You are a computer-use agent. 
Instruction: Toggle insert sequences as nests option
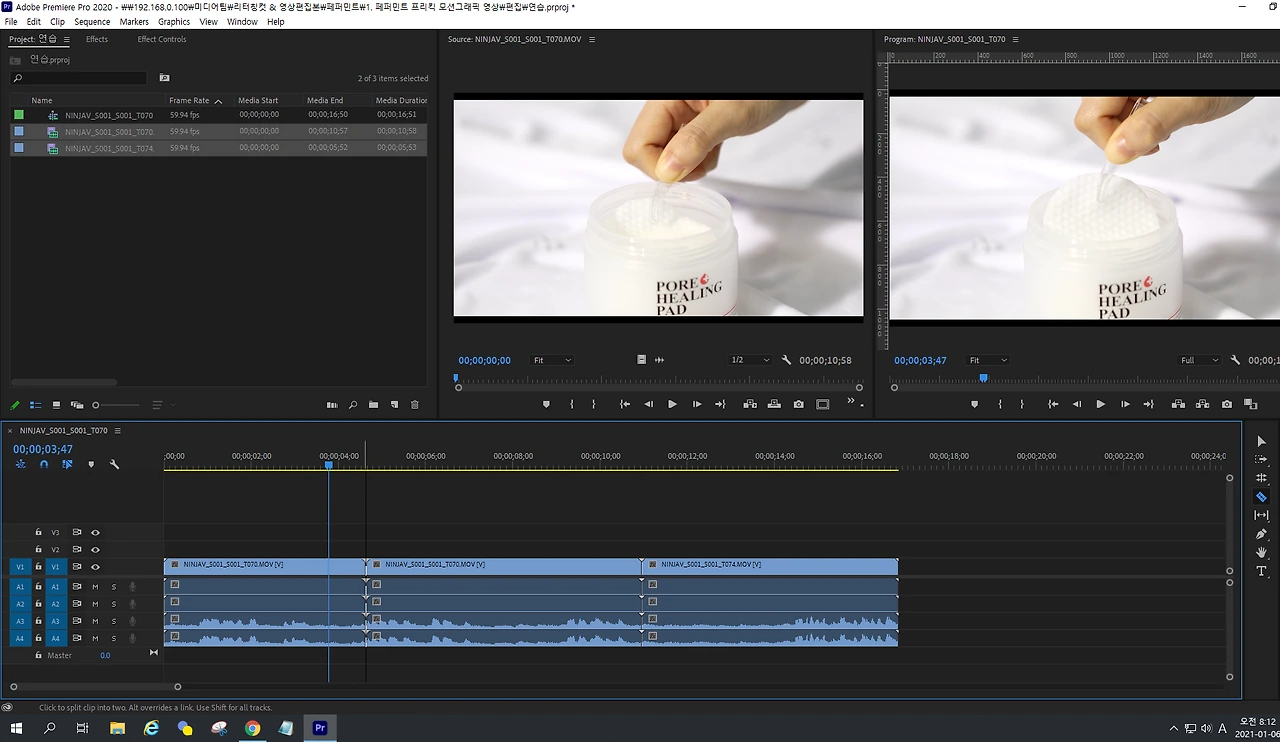point(21,464)
